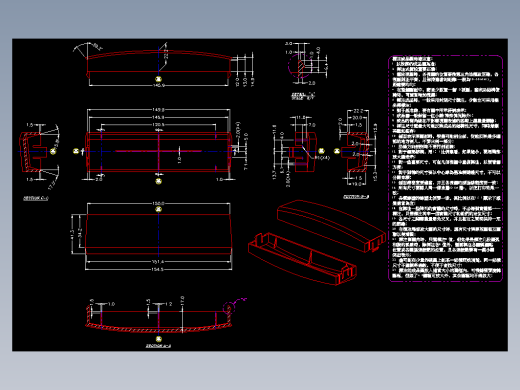Pick the 12.0 vertical dimension at top right
Viewport: 520px width, 390px height.
[238, 82]
